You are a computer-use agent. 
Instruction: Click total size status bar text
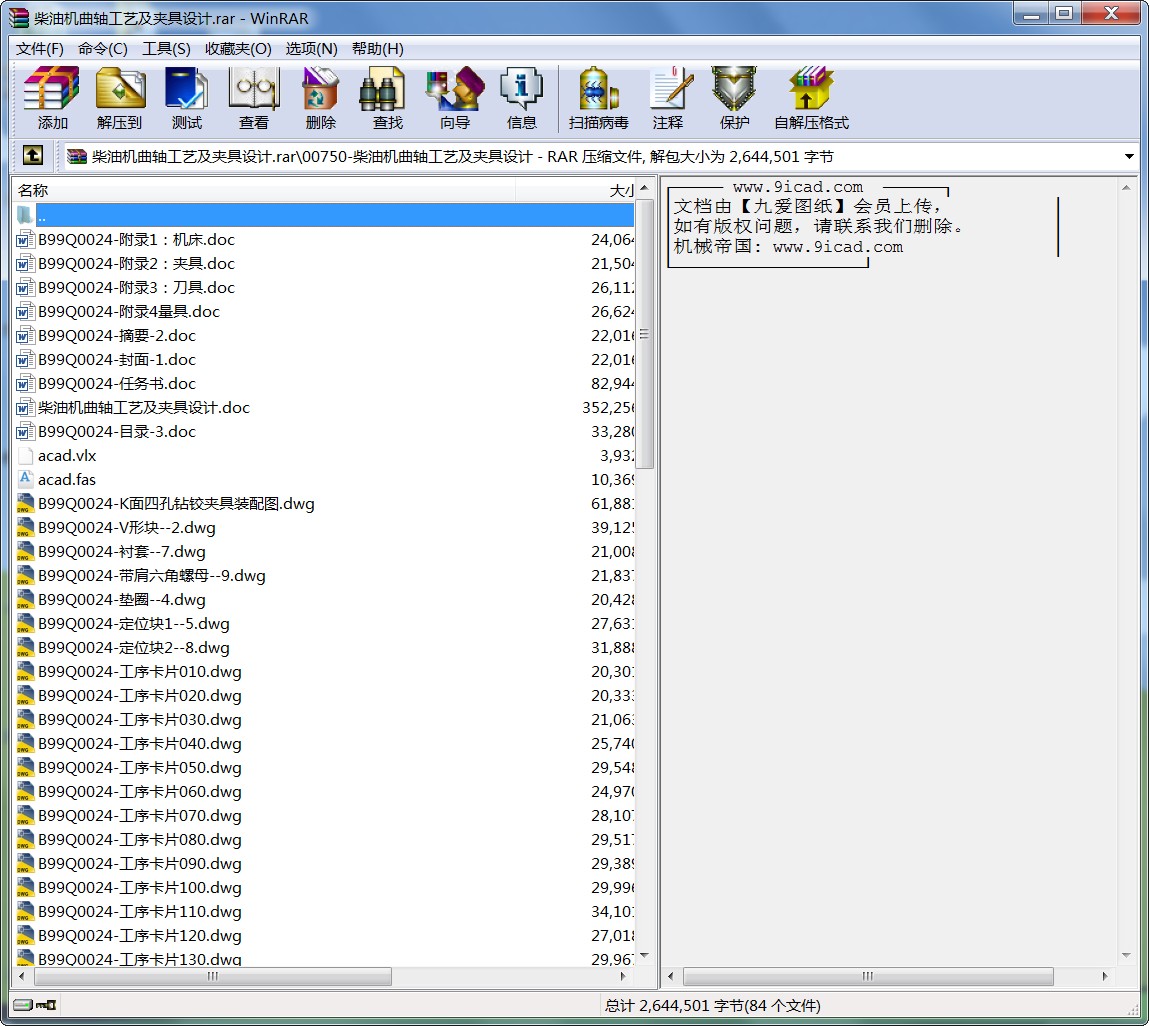click(712, 1005)
